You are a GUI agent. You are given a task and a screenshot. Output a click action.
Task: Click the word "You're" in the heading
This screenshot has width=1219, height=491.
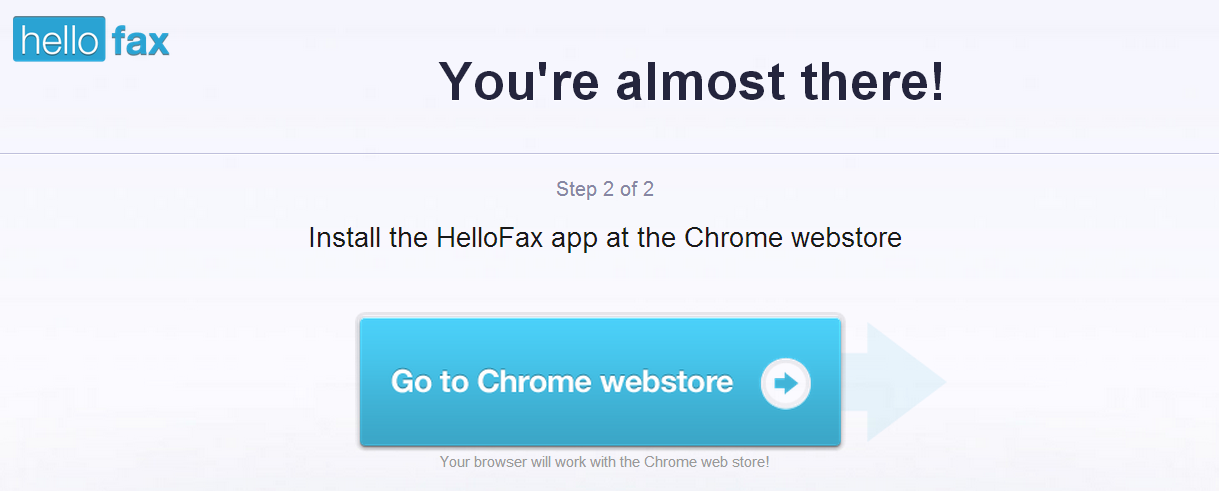pyautogui.click(x=518, y=81)
